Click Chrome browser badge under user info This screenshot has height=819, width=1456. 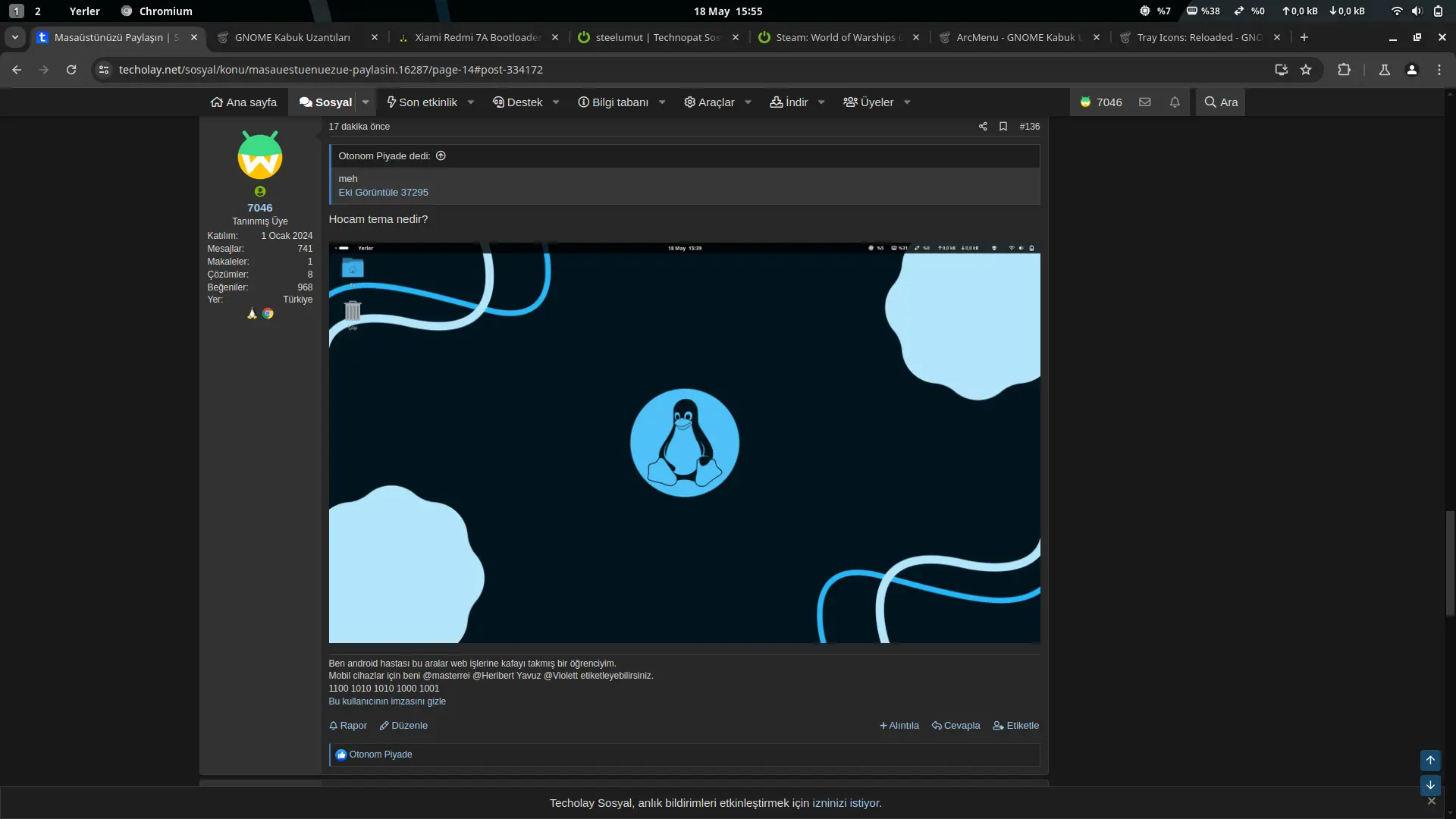pos(268,314)
